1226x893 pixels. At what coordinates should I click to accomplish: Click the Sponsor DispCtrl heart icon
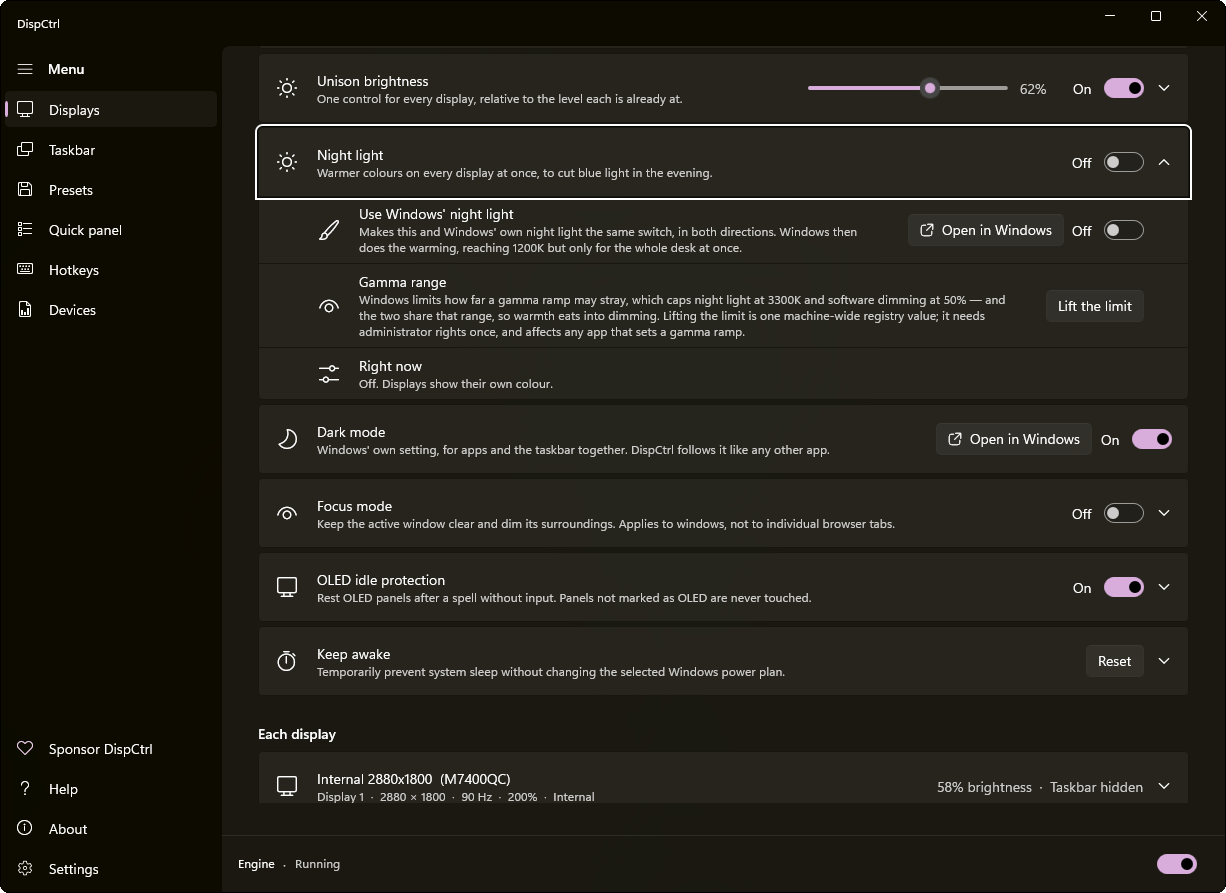pos(26,749)
